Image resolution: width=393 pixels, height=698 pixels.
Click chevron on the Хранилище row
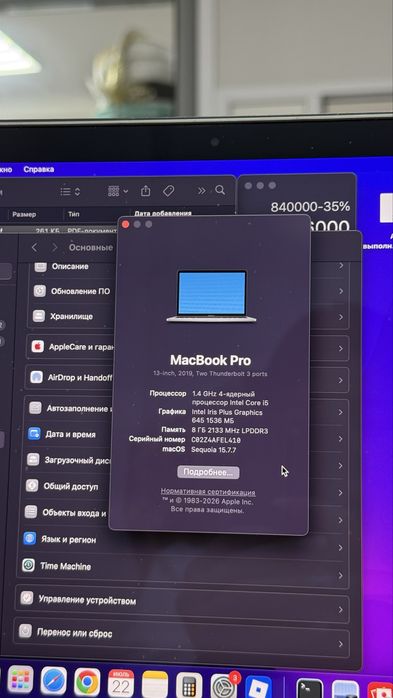click(341, 317)
